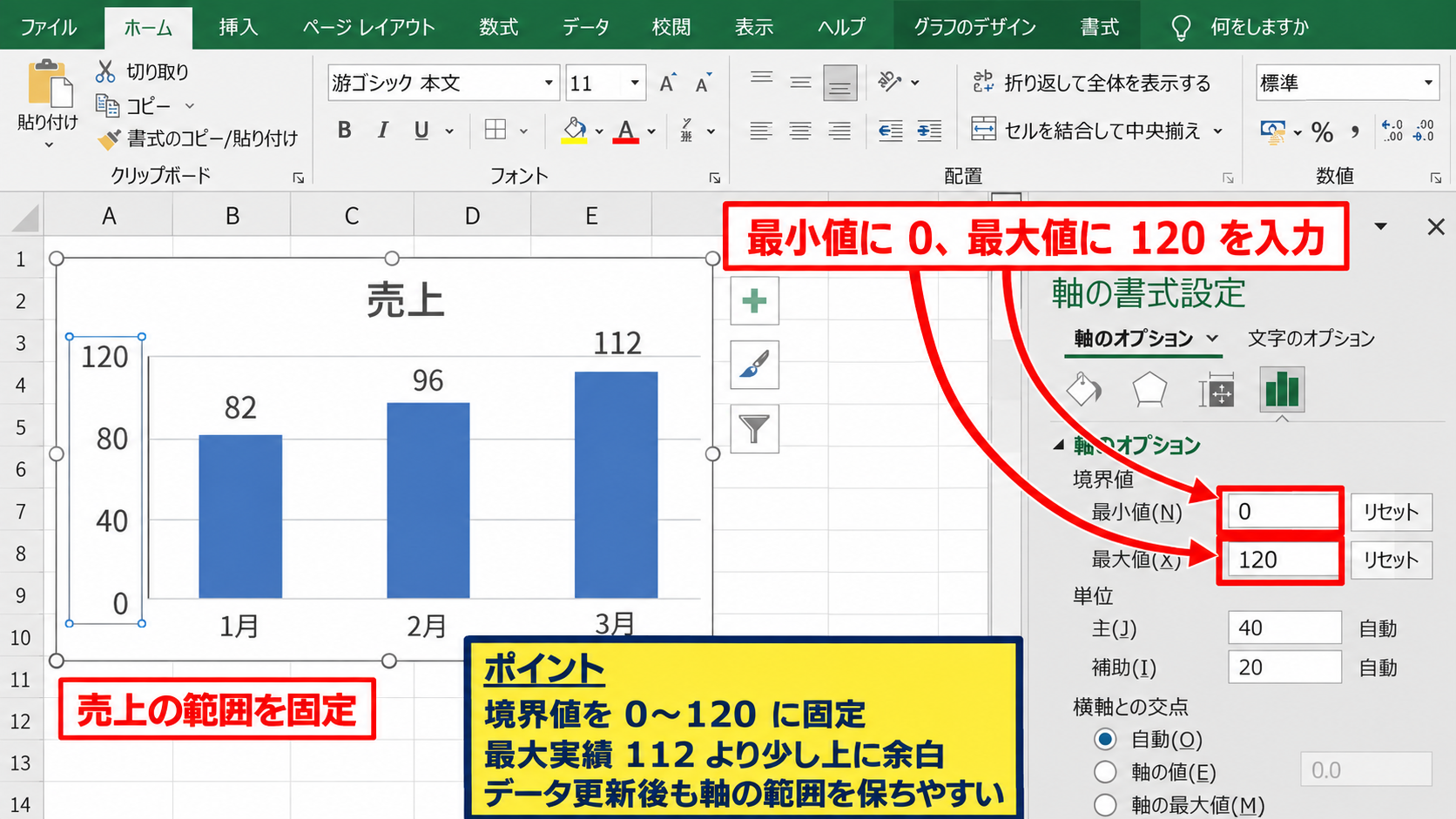Select Axis Options bar chart icon
Image resolution: width=1456 pixels, height=819 pixels.
click(1282, 388)
